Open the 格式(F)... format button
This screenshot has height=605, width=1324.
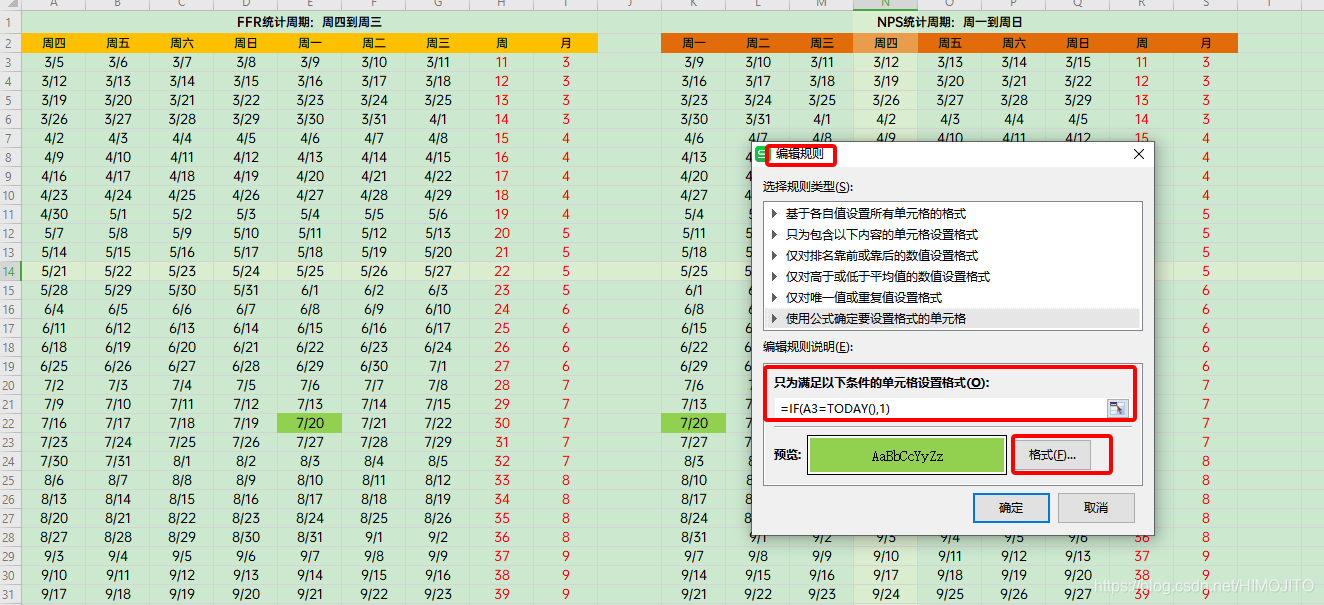(1052, 455)
